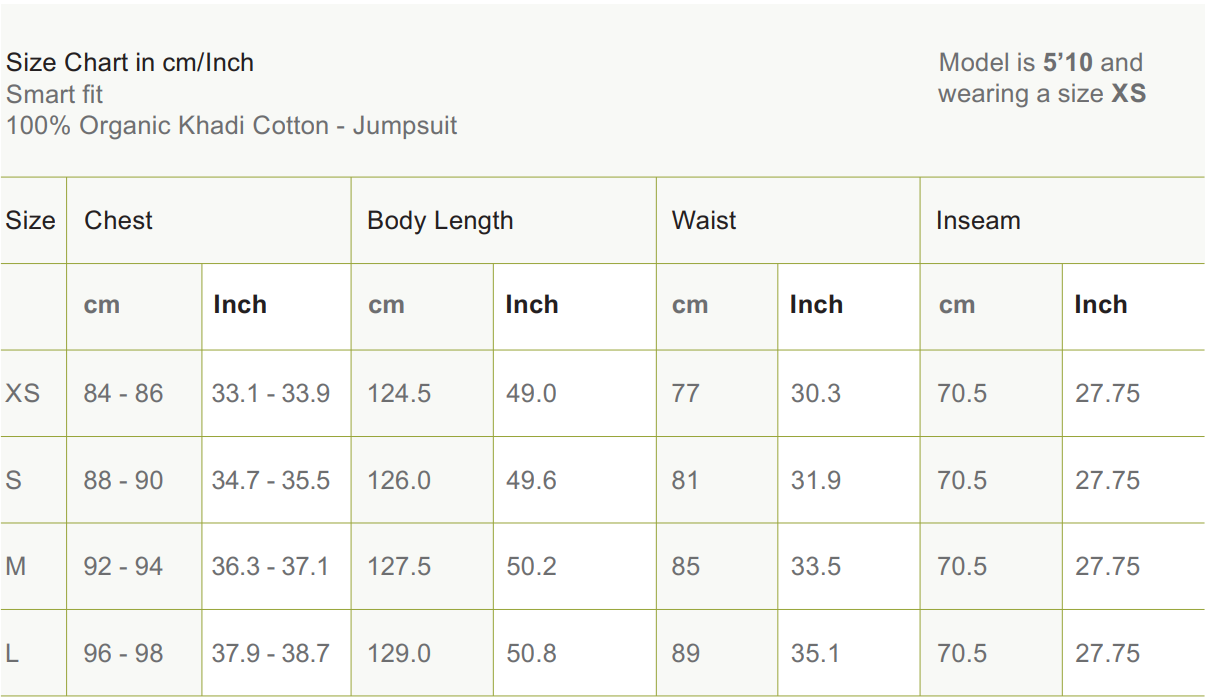Select the chest inch value 34.7 - 35.5
Screen dimensions: 1205x698
pos(270,481)
